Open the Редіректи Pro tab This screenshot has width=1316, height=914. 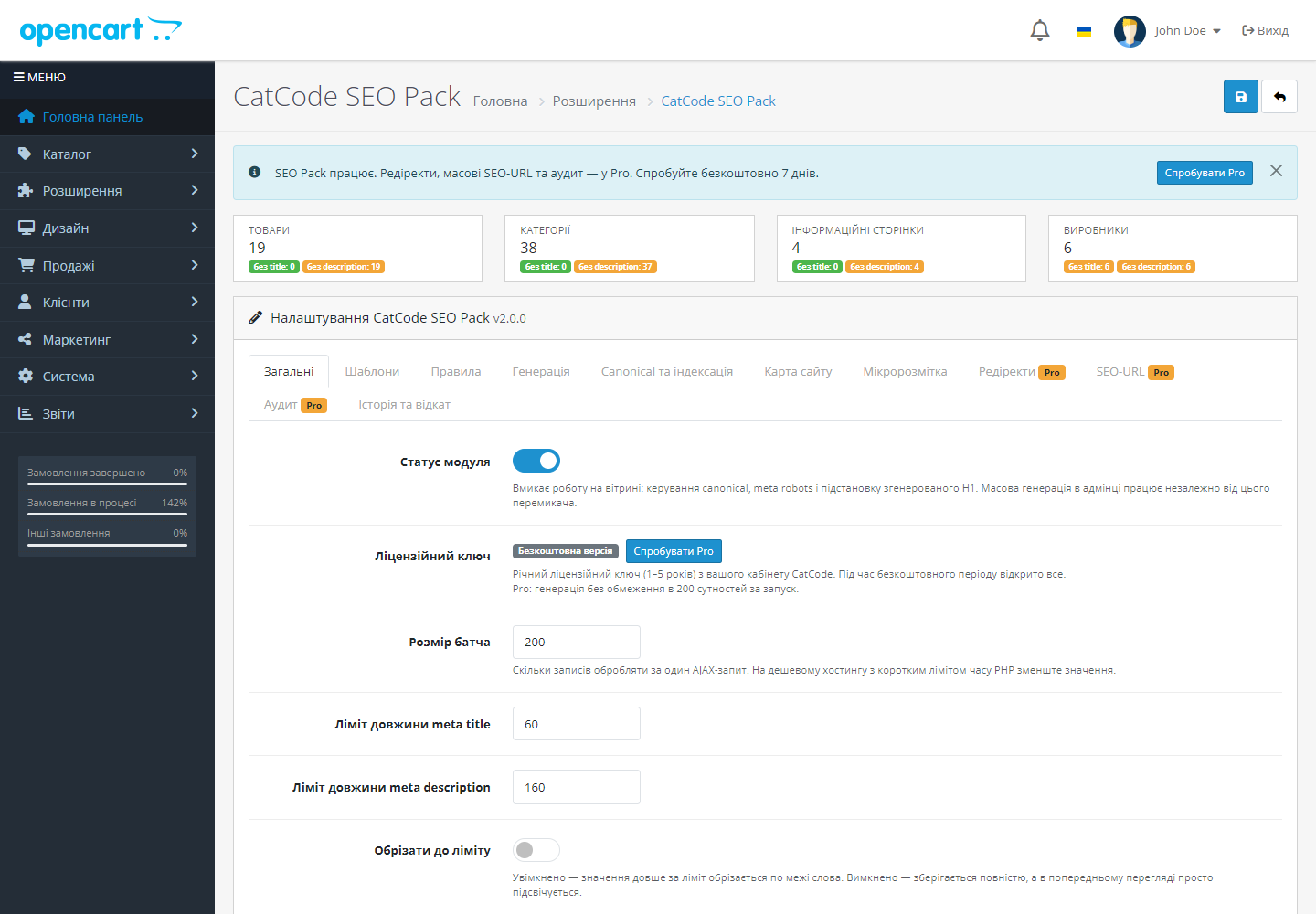tap(1022, 372)
